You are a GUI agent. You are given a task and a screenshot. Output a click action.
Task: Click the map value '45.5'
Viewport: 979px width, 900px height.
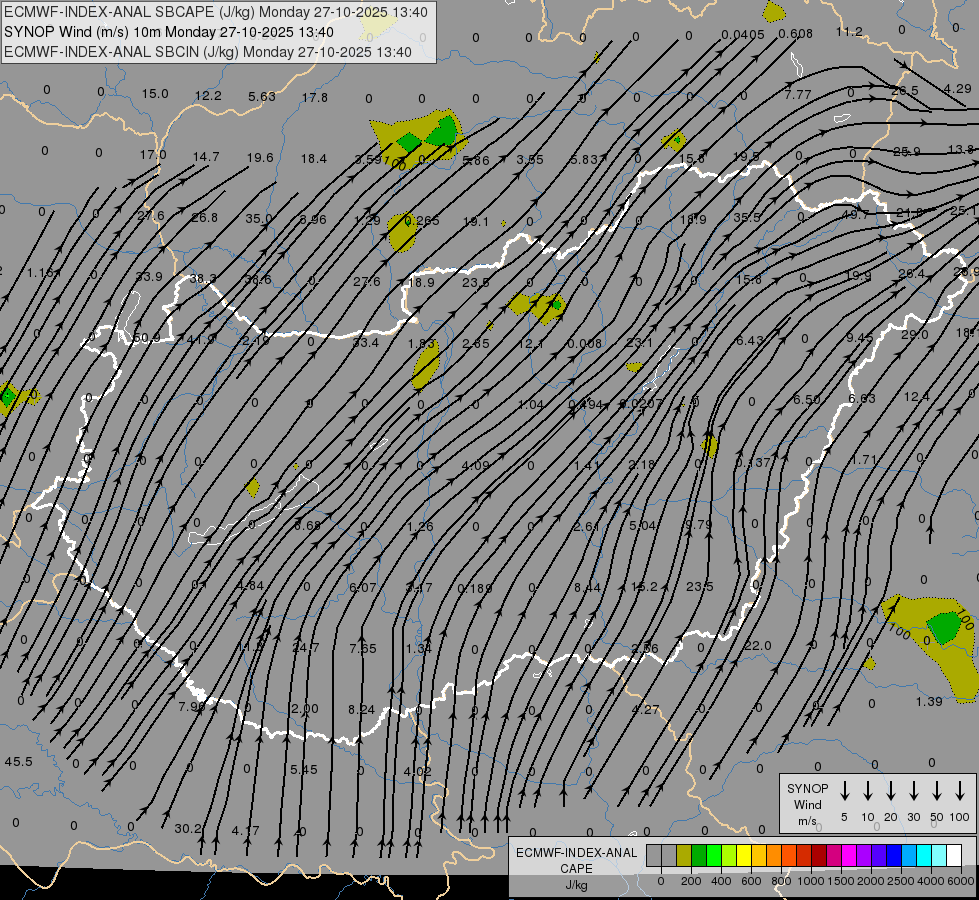tap(19, 761)
